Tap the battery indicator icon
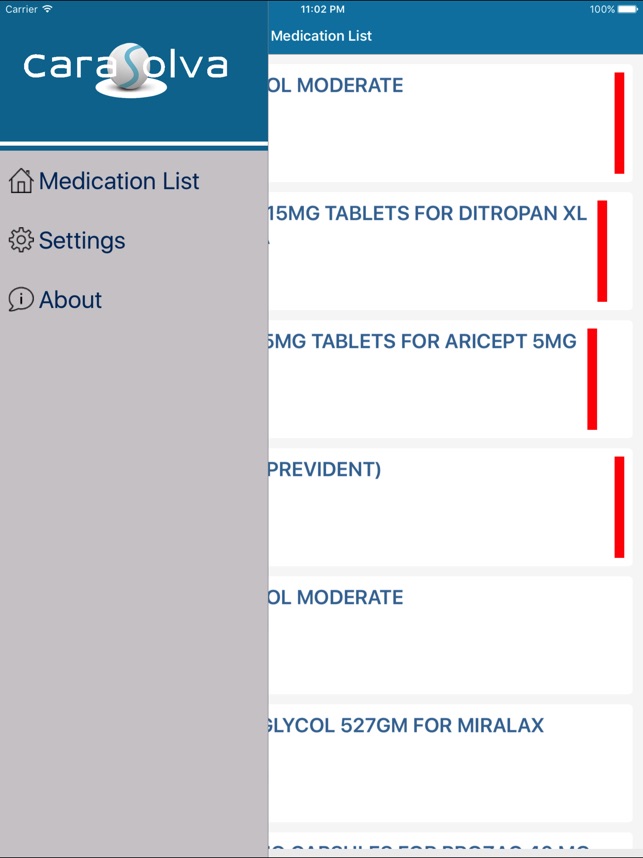Viewport: 643px width, 858px height. (628, 9)
